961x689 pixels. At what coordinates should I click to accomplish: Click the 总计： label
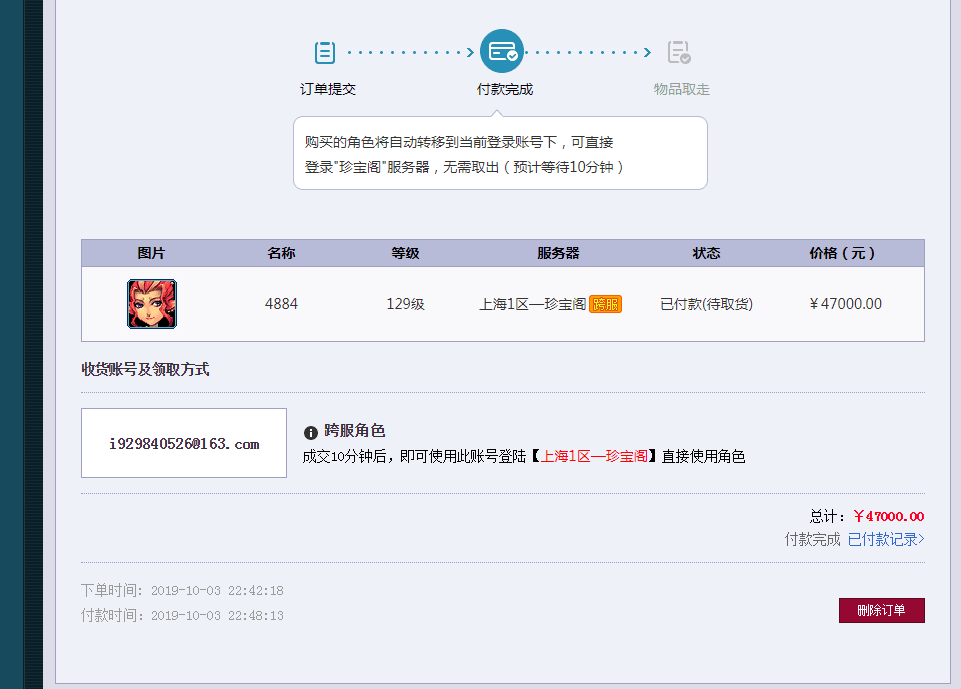tap(828, 516)
